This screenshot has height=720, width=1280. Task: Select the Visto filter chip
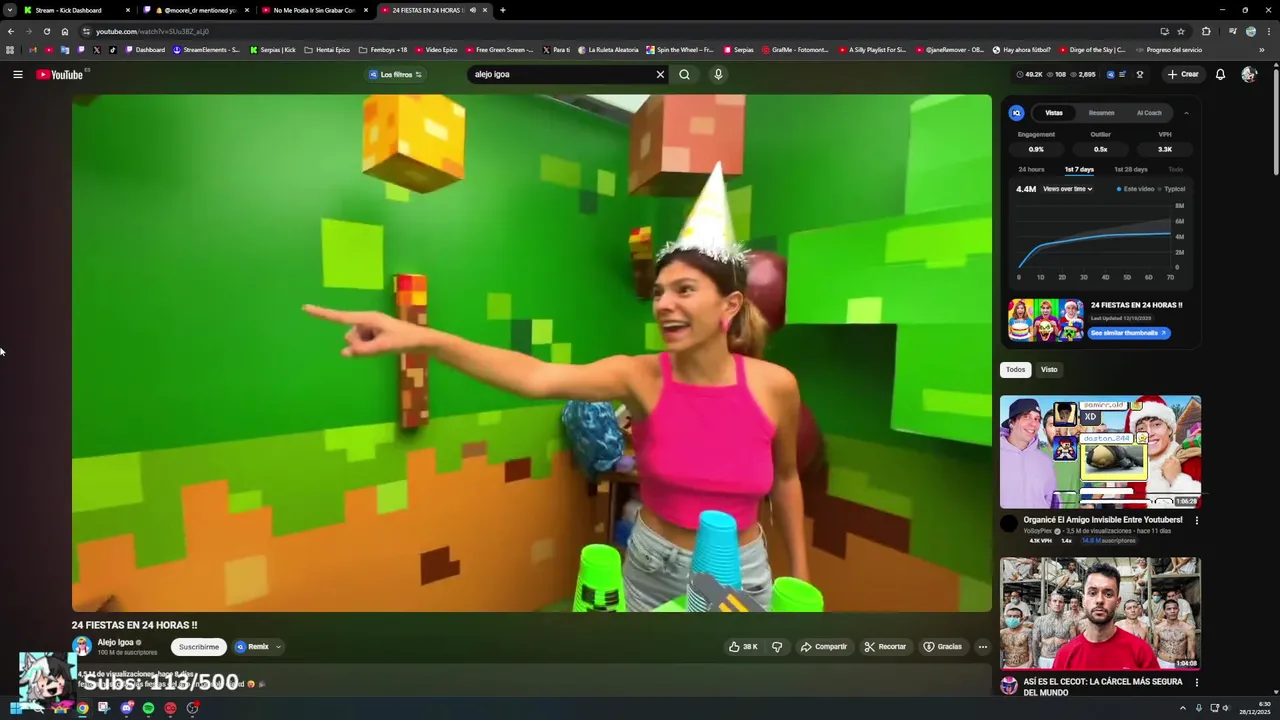tap(1049, 370)
